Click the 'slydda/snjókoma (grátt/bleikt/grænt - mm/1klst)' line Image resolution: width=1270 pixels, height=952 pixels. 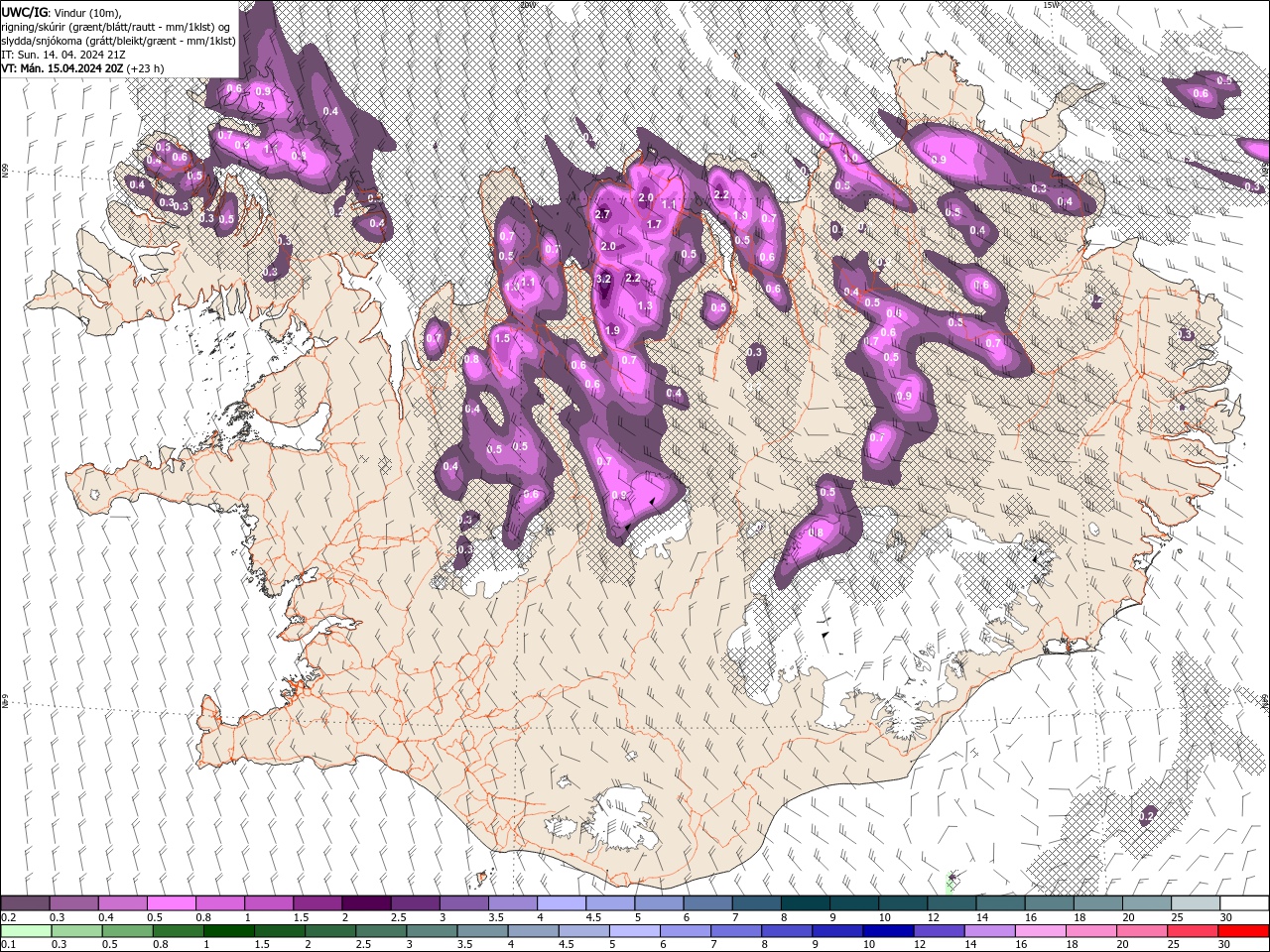(x=119, y=41)
